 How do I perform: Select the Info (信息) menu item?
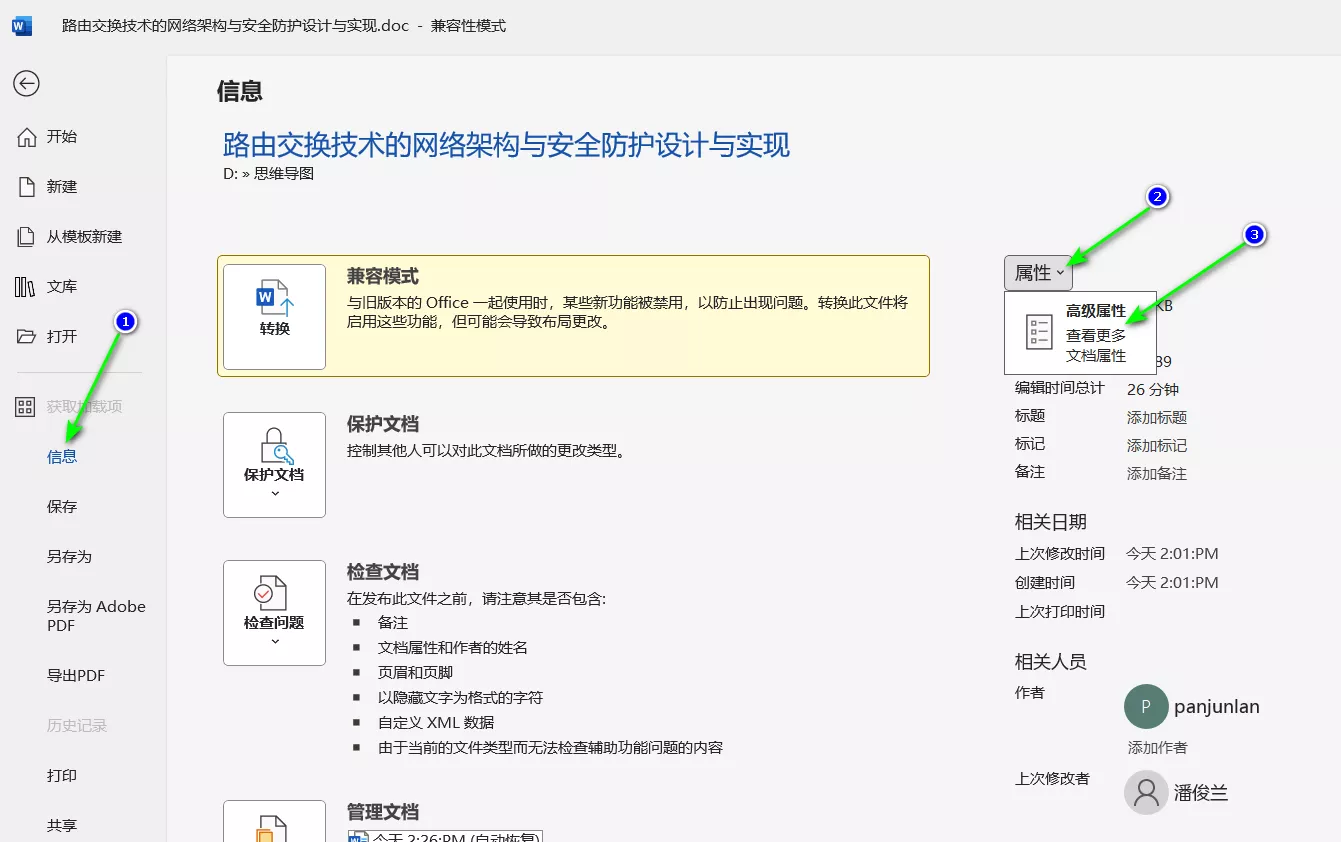pos(62,457)
